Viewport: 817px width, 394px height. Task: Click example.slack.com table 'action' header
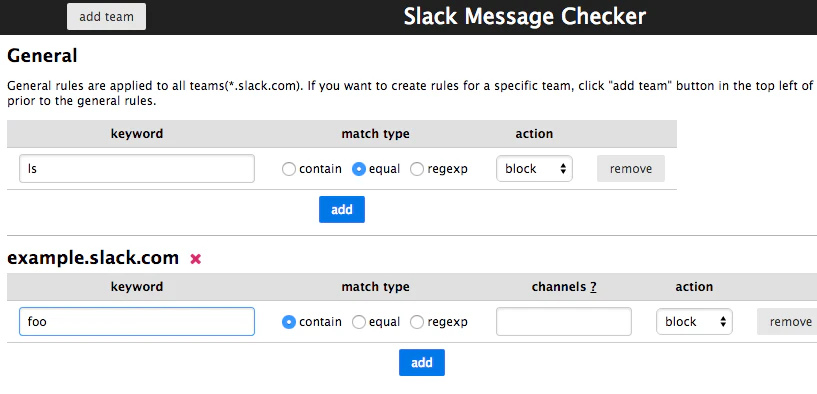tap(694, 287)
